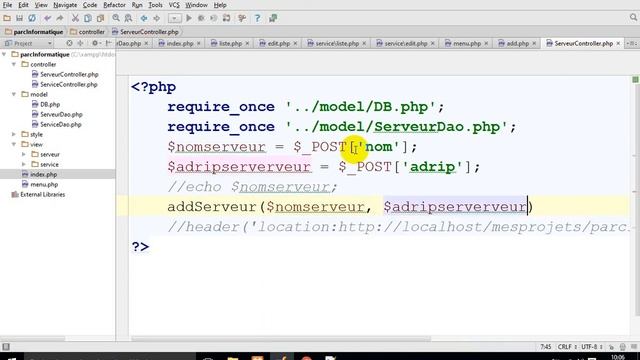Open the Code menu
640x360 pixels.
point(90,5)
